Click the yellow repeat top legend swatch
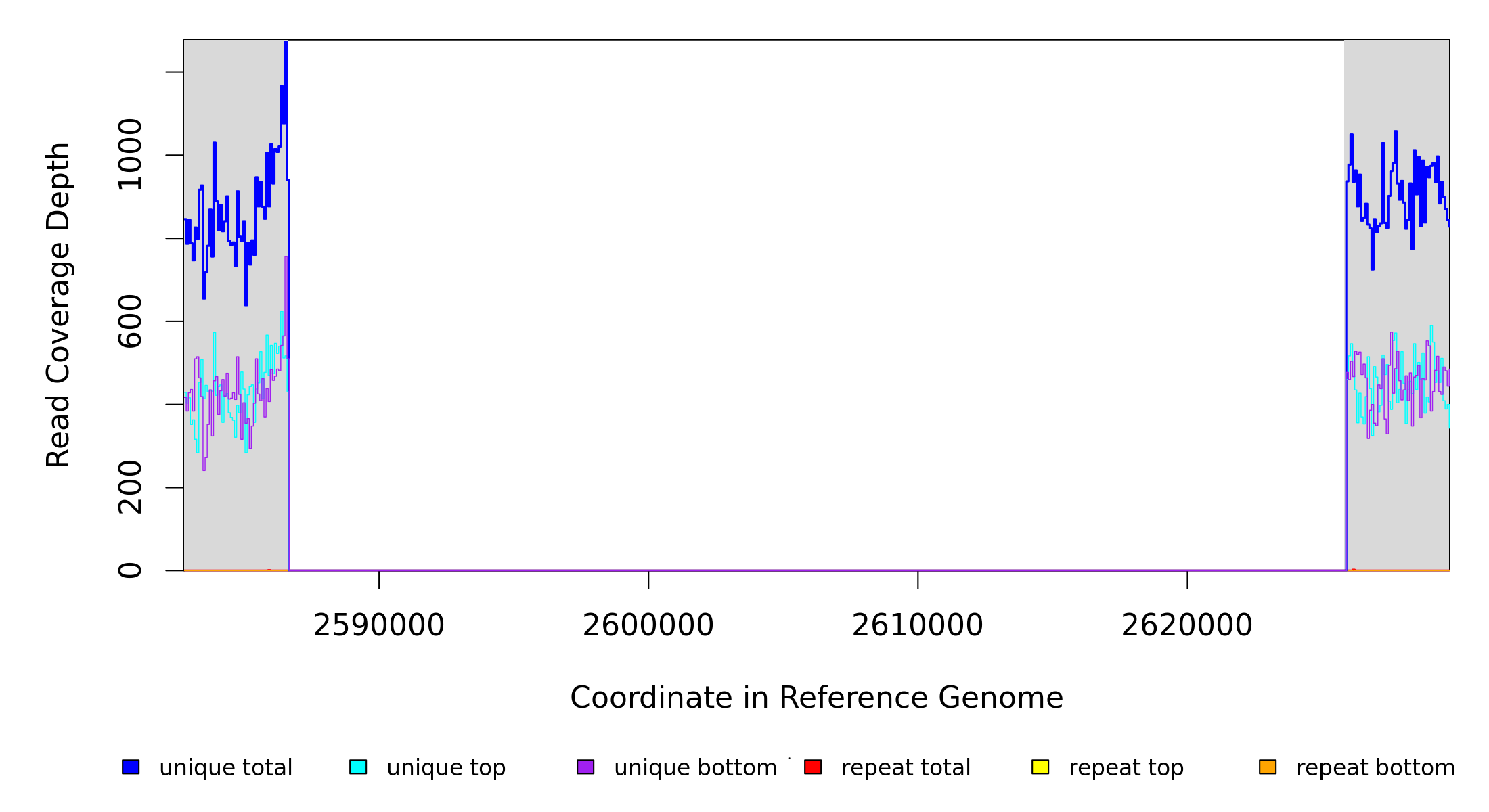1489x812 pixels. 1040,767
